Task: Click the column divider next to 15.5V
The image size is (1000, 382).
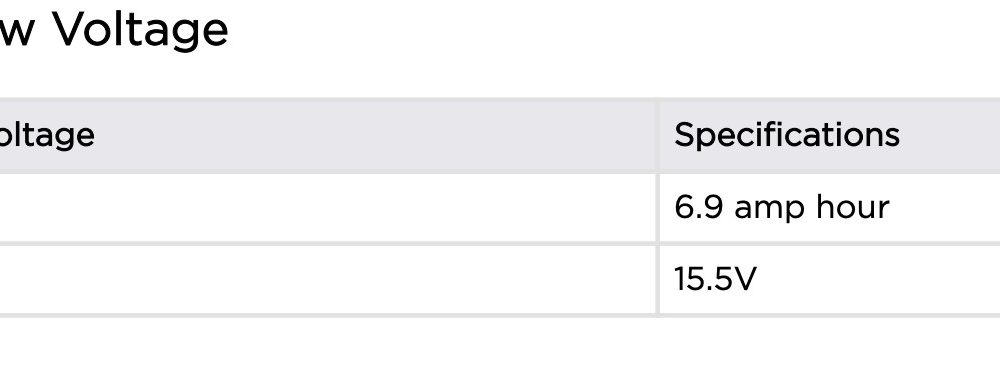Action: click(658, 279)
